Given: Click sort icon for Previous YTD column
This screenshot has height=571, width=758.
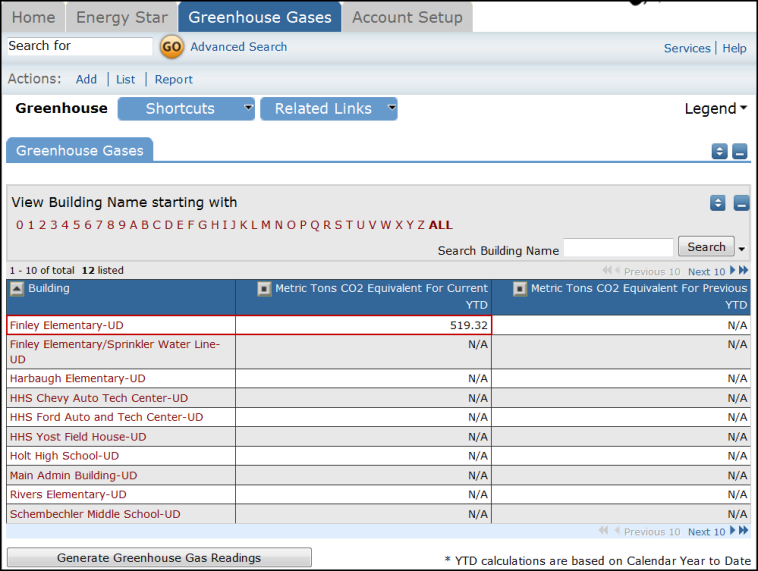Looking at the screenshot, I should [520, 289].
